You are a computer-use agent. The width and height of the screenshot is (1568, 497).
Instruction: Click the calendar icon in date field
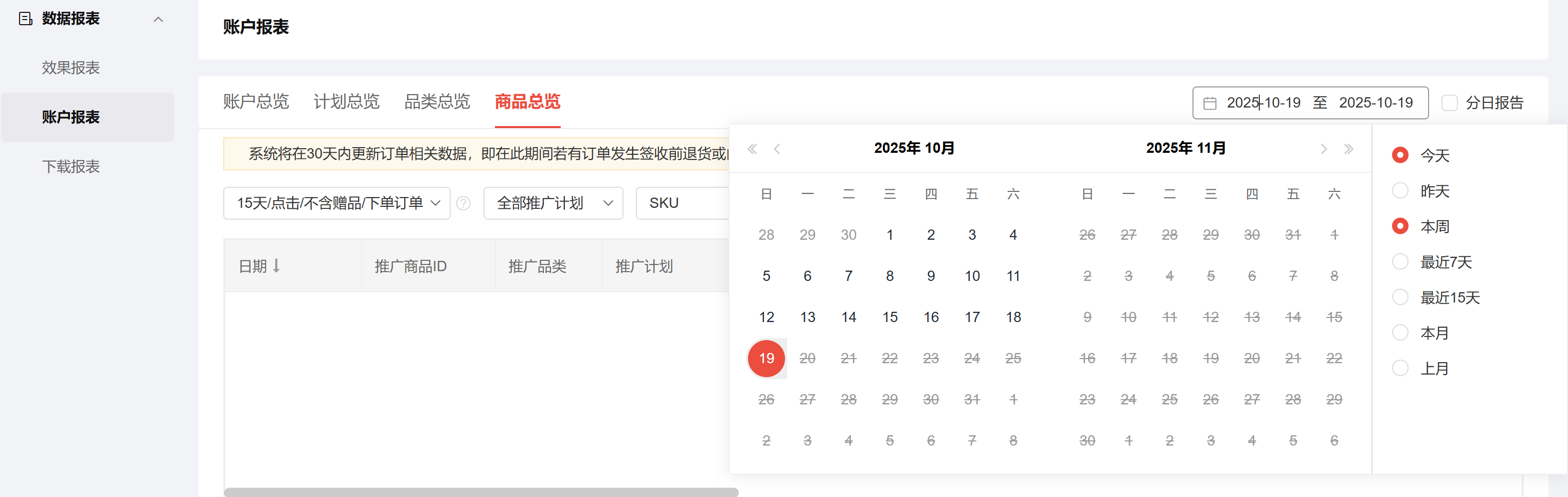[x=1210, y=103]
